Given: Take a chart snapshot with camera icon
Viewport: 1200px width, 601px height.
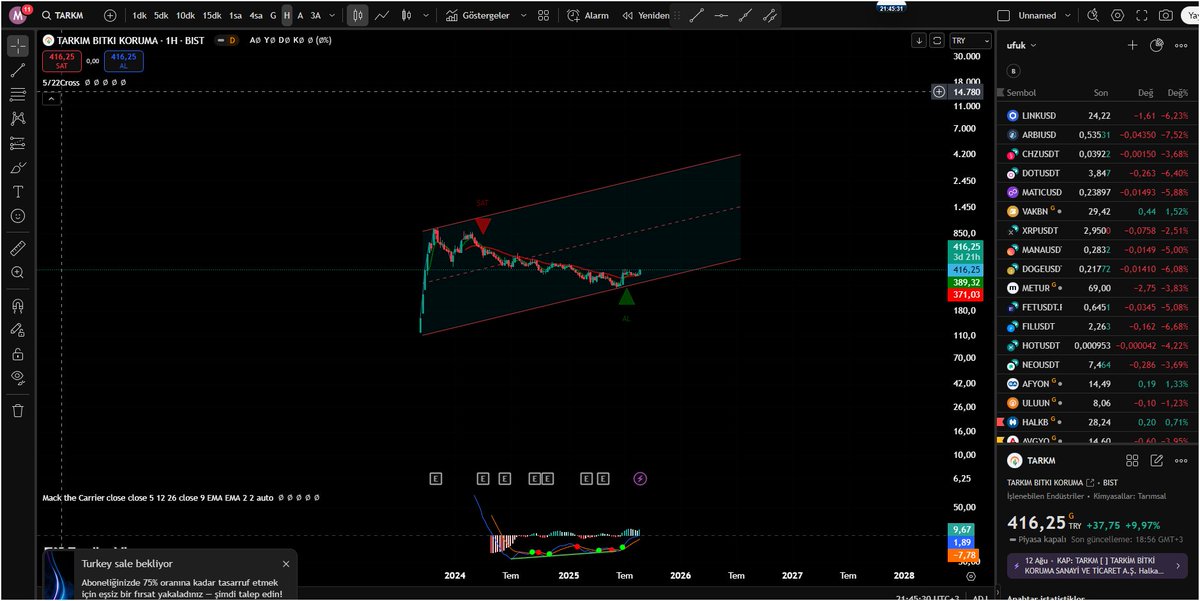Looking at the screenshot, I should (x=1165, y=16).
